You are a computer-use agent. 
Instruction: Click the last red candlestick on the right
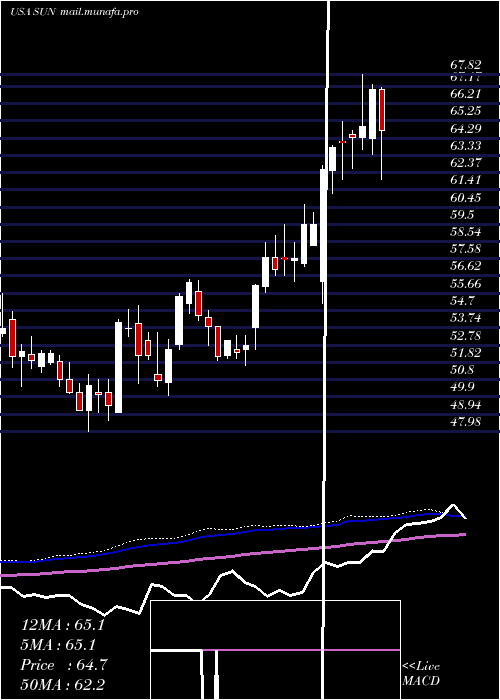click(382, 109)
